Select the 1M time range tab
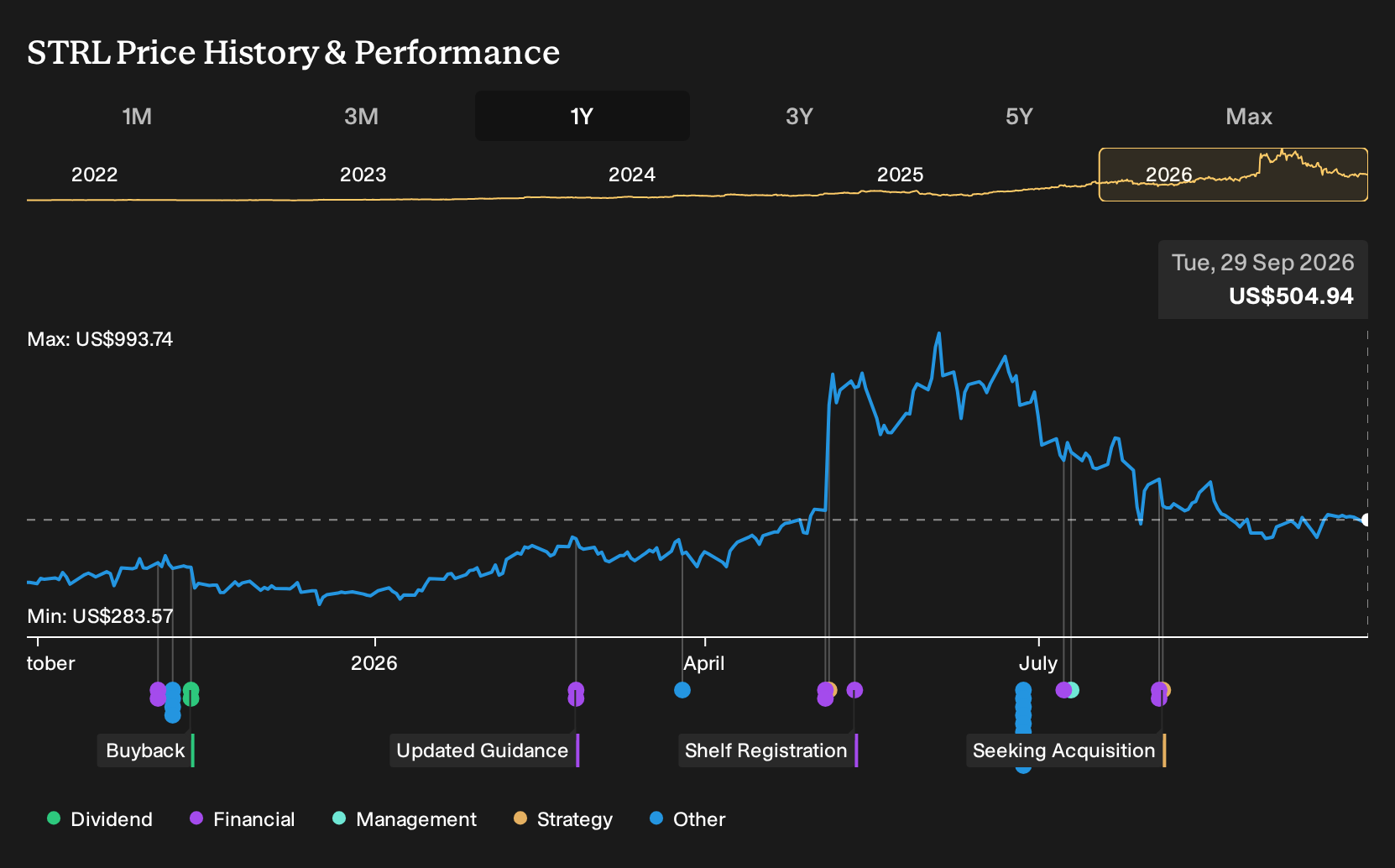The height and width of the screenshot is (868, 1395). (x=137, y=116)
